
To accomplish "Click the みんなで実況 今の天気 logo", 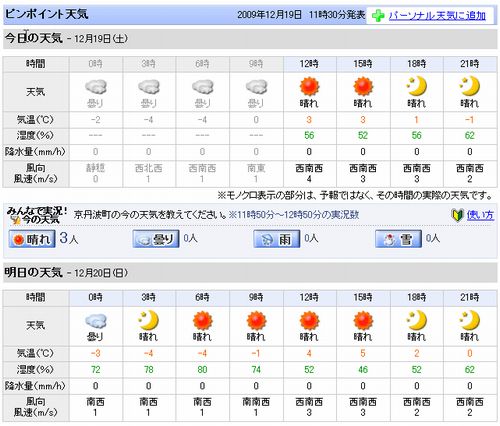I will pos(37,215).
